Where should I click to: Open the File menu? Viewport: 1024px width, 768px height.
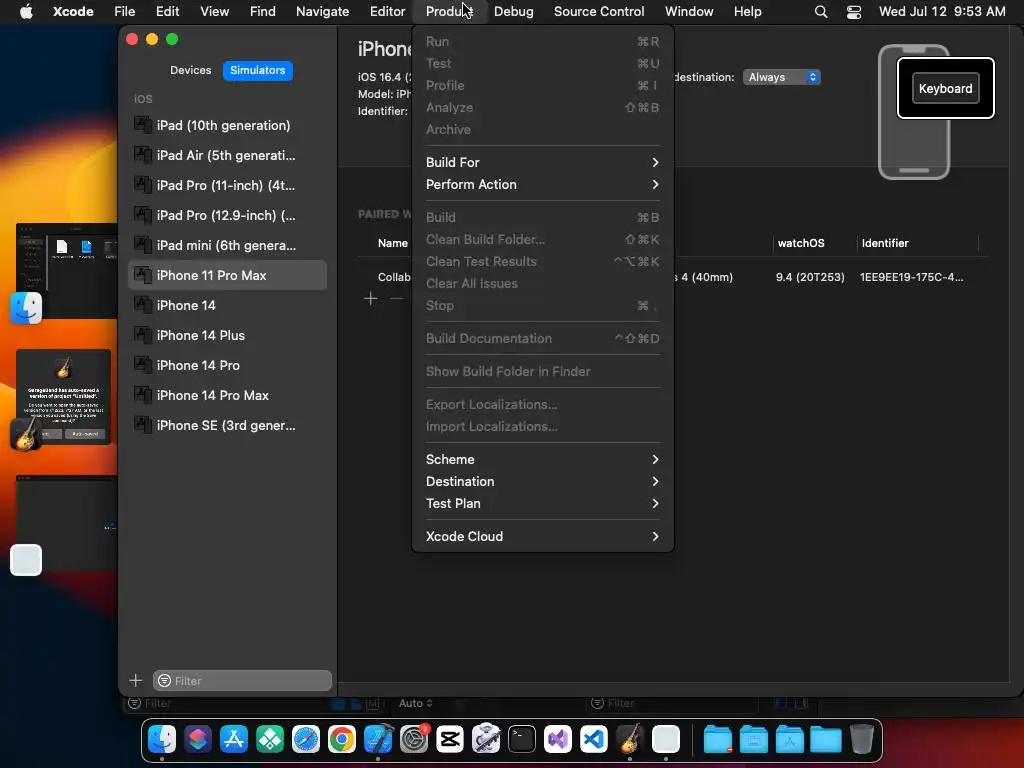pos(124,12)
